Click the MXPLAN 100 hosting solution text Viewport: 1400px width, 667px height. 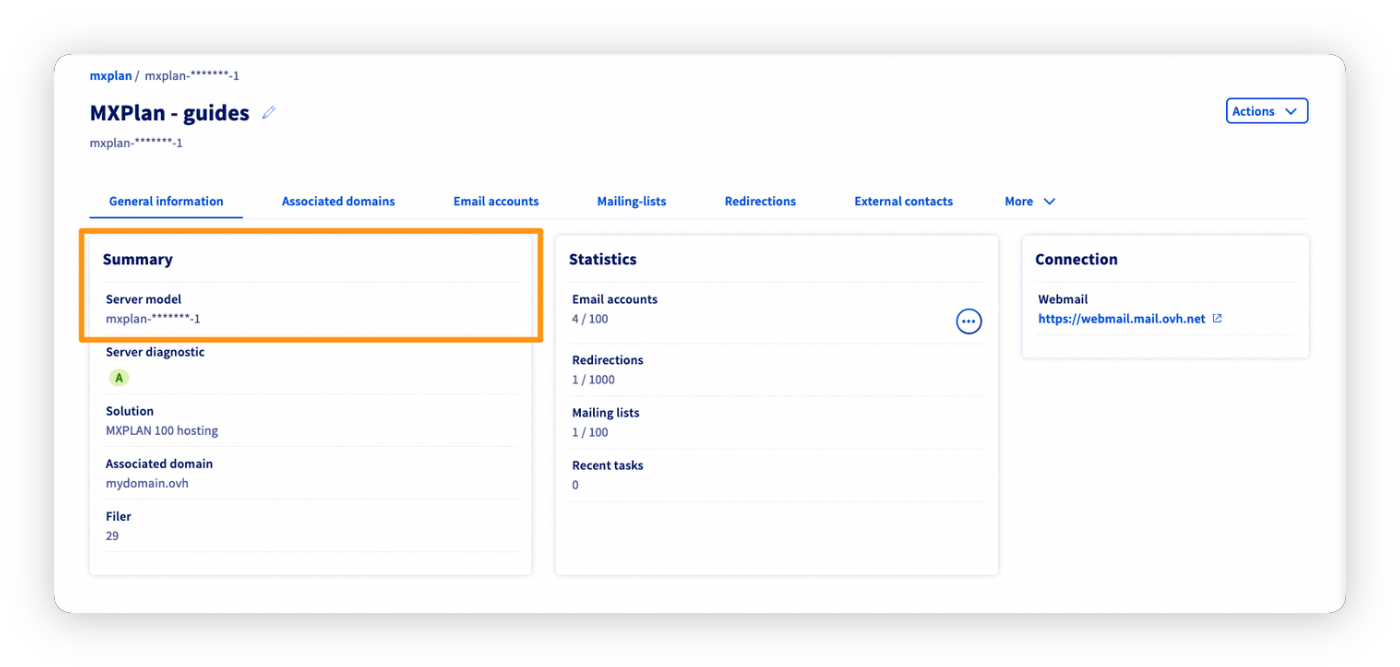click(161, 431)
